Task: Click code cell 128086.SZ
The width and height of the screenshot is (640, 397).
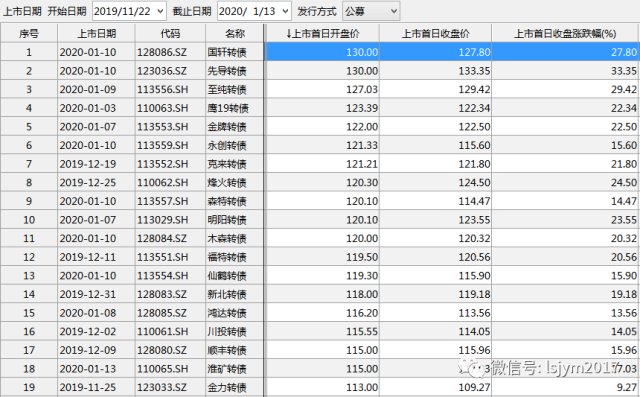Action: click(x=170, y=52)
